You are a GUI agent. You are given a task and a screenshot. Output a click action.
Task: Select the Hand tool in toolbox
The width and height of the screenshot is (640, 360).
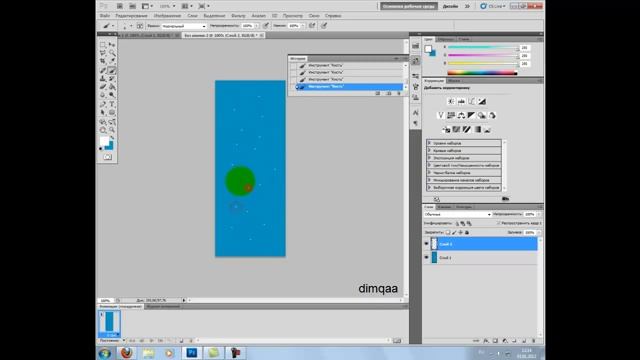103,130
